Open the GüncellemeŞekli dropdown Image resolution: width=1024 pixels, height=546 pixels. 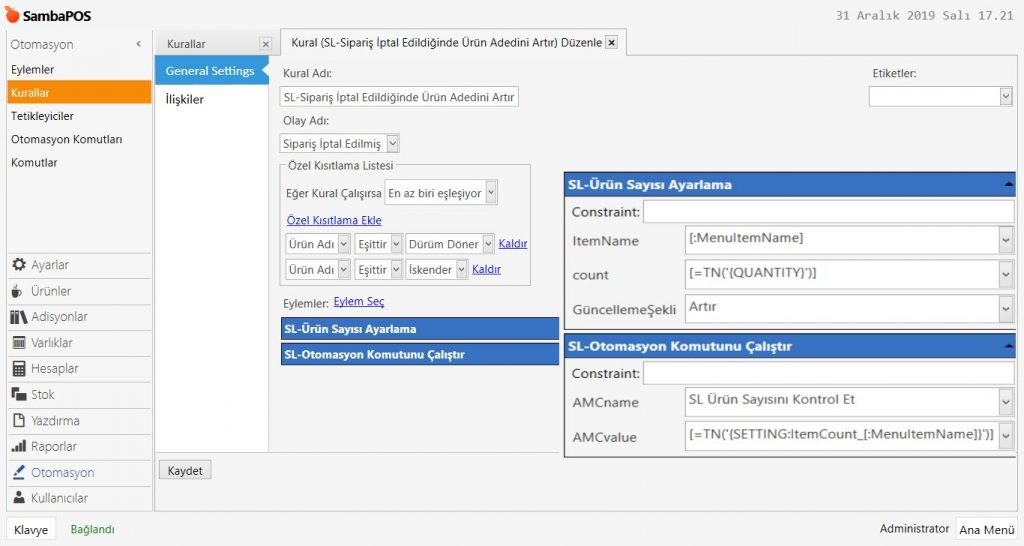click(x=1005, y=309)
